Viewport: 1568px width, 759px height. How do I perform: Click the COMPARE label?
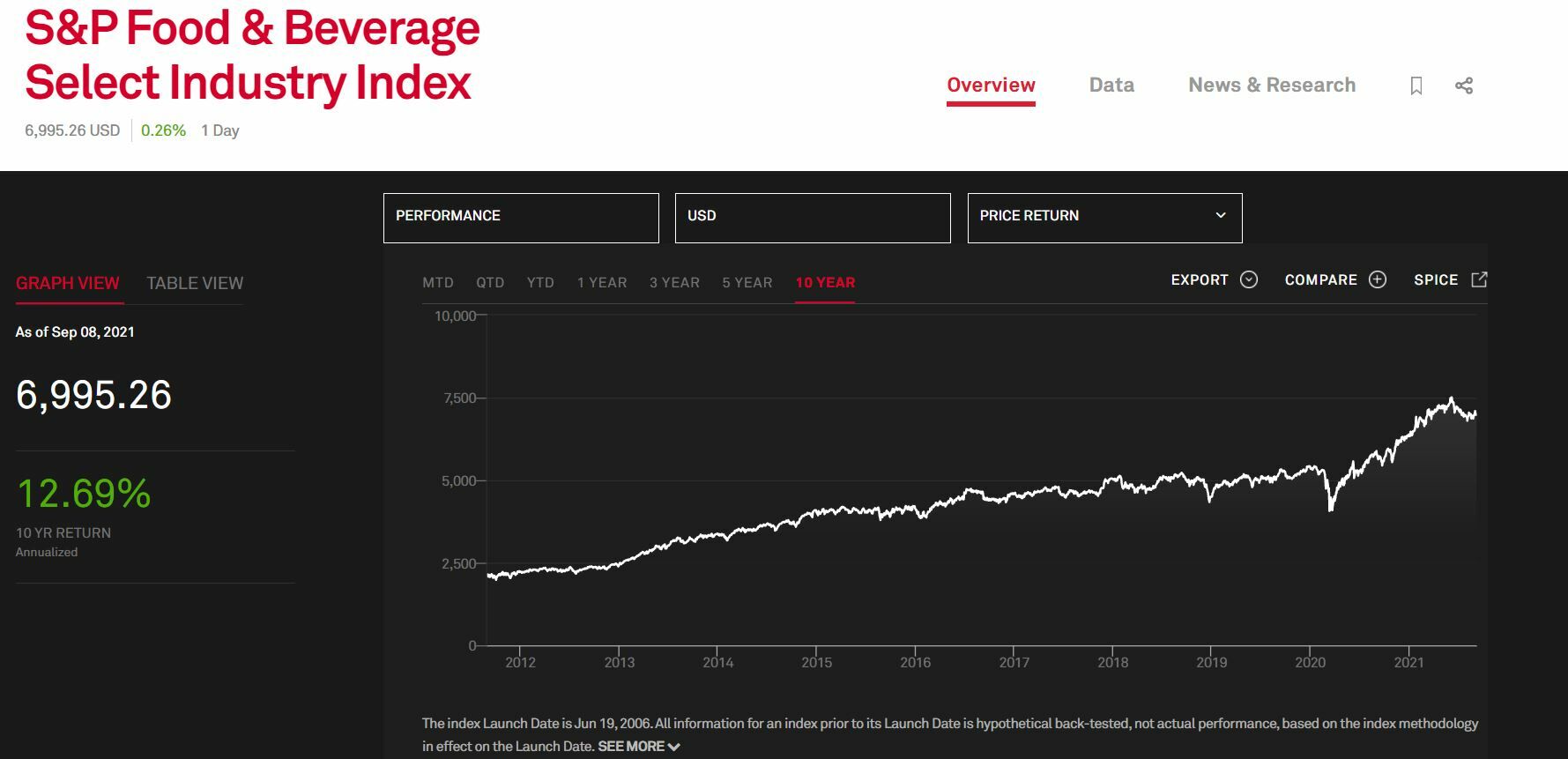coord(1320,279)
